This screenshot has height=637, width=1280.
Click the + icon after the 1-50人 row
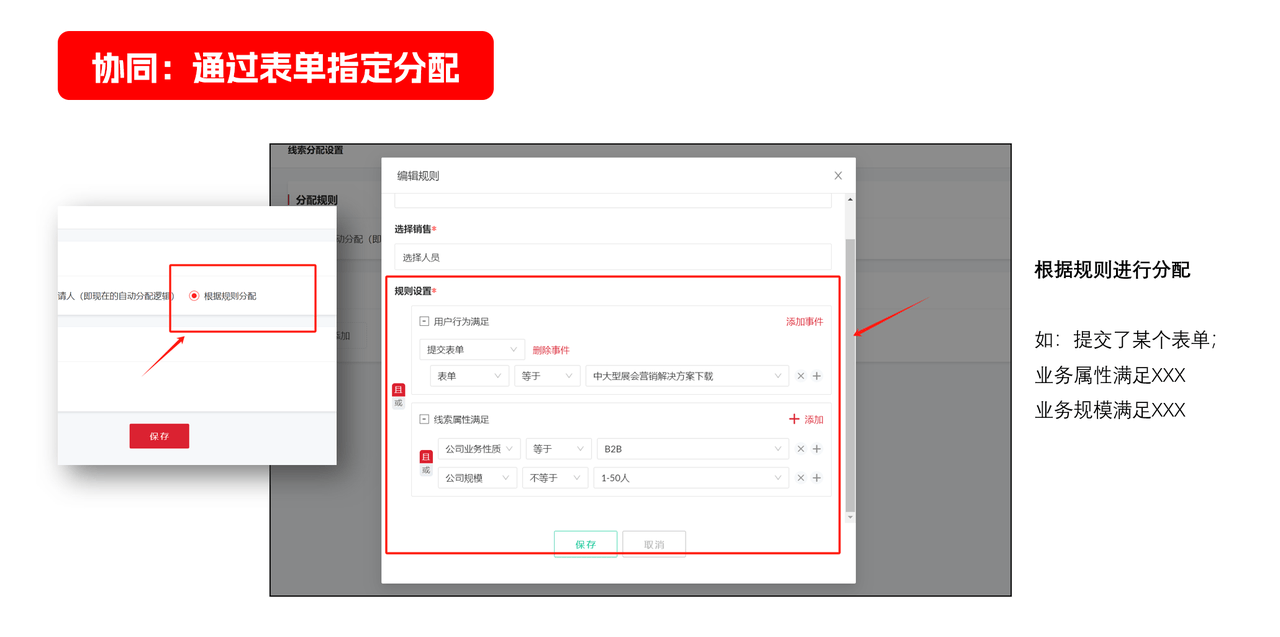point(816,478)
